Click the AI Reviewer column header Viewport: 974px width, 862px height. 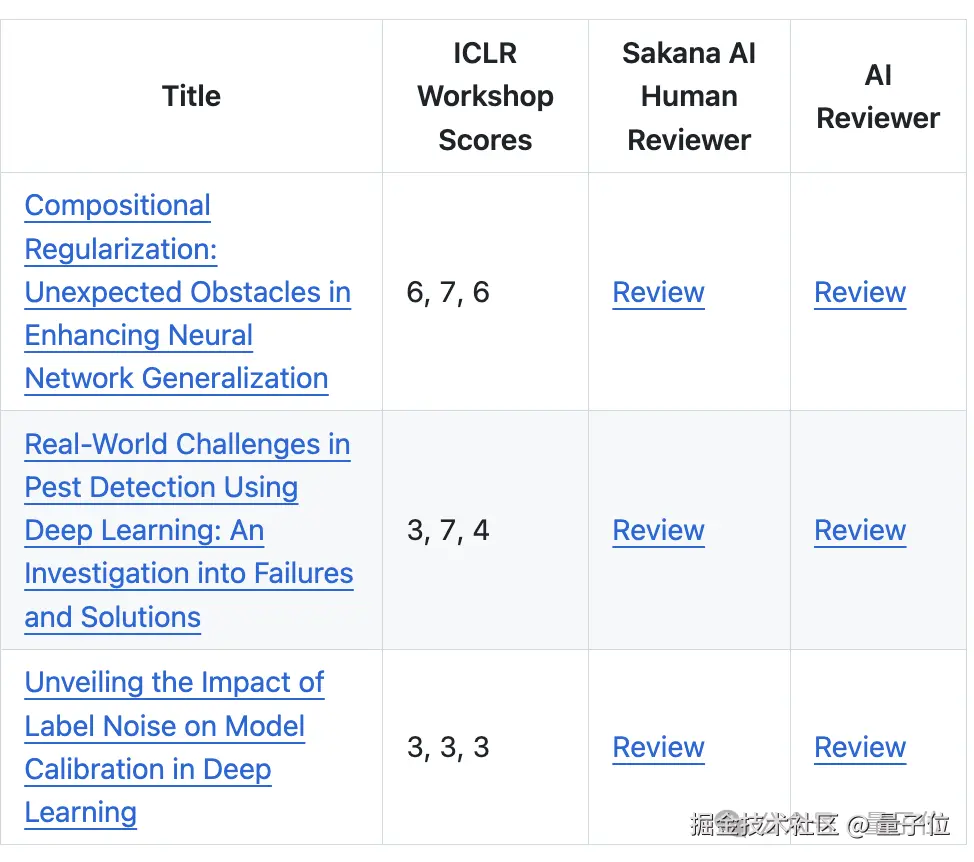pos(878,96)
